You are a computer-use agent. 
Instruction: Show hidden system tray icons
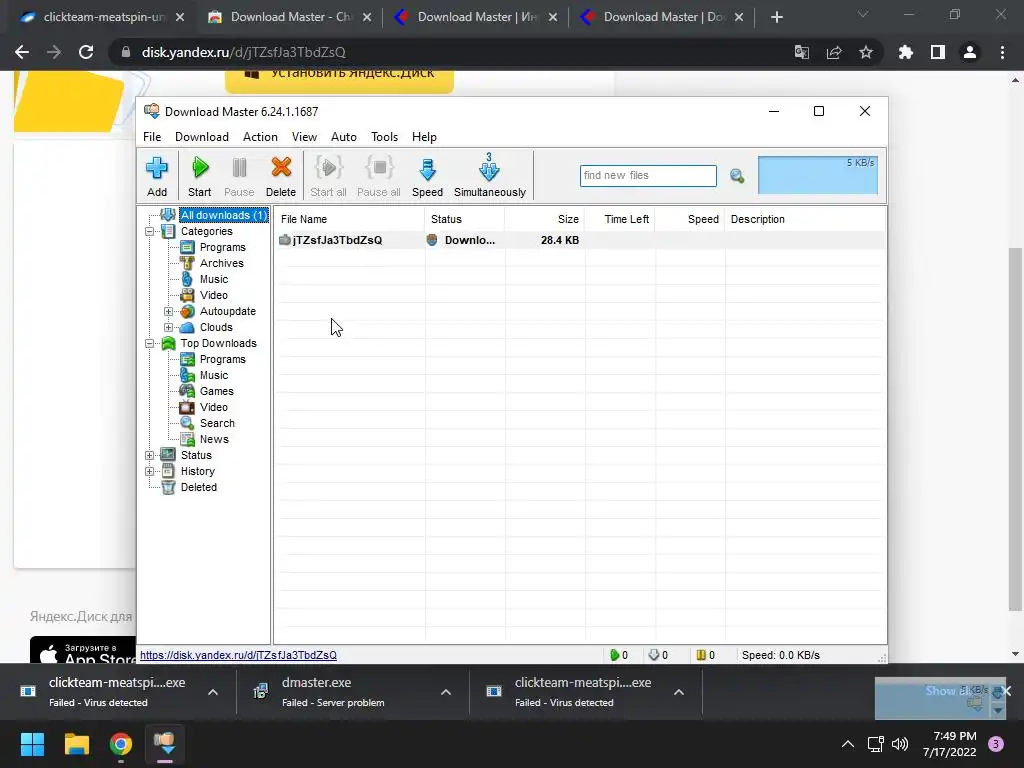pos(848,744)
